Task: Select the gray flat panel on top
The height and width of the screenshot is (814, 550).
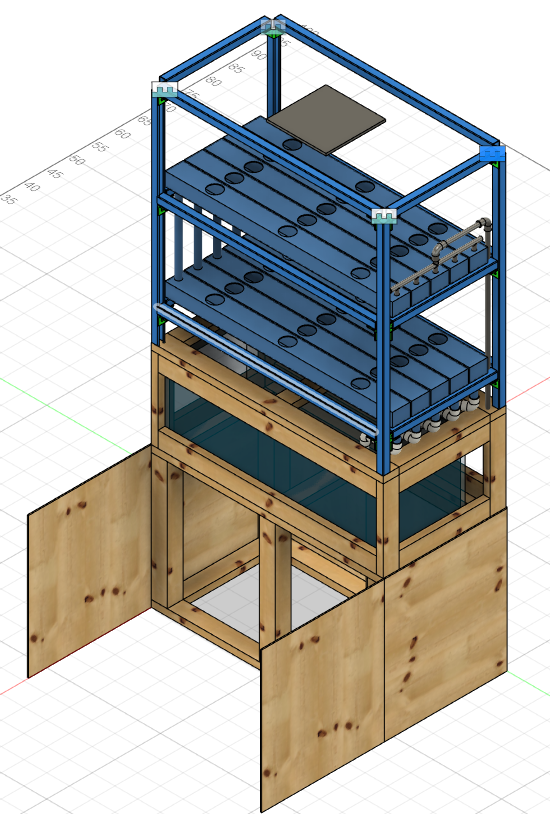Action: pyautogui.click(x=327, y=120)
